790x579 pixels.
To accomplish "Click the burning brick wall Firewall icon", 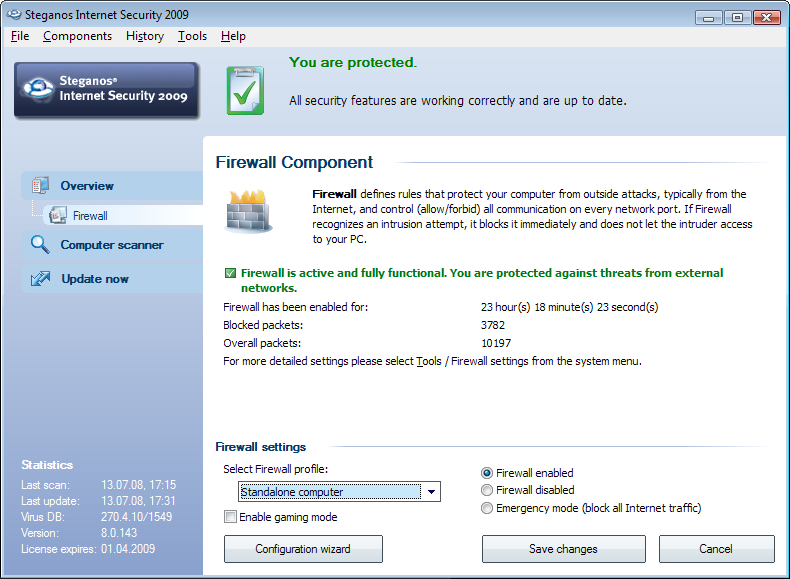I will tap(247, 211).
